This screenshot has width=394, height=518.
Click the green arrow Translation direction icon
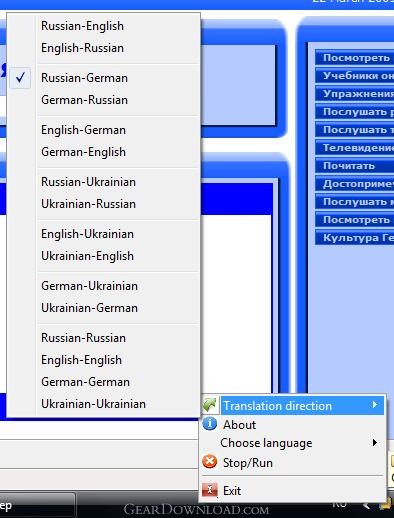point(210,405)
